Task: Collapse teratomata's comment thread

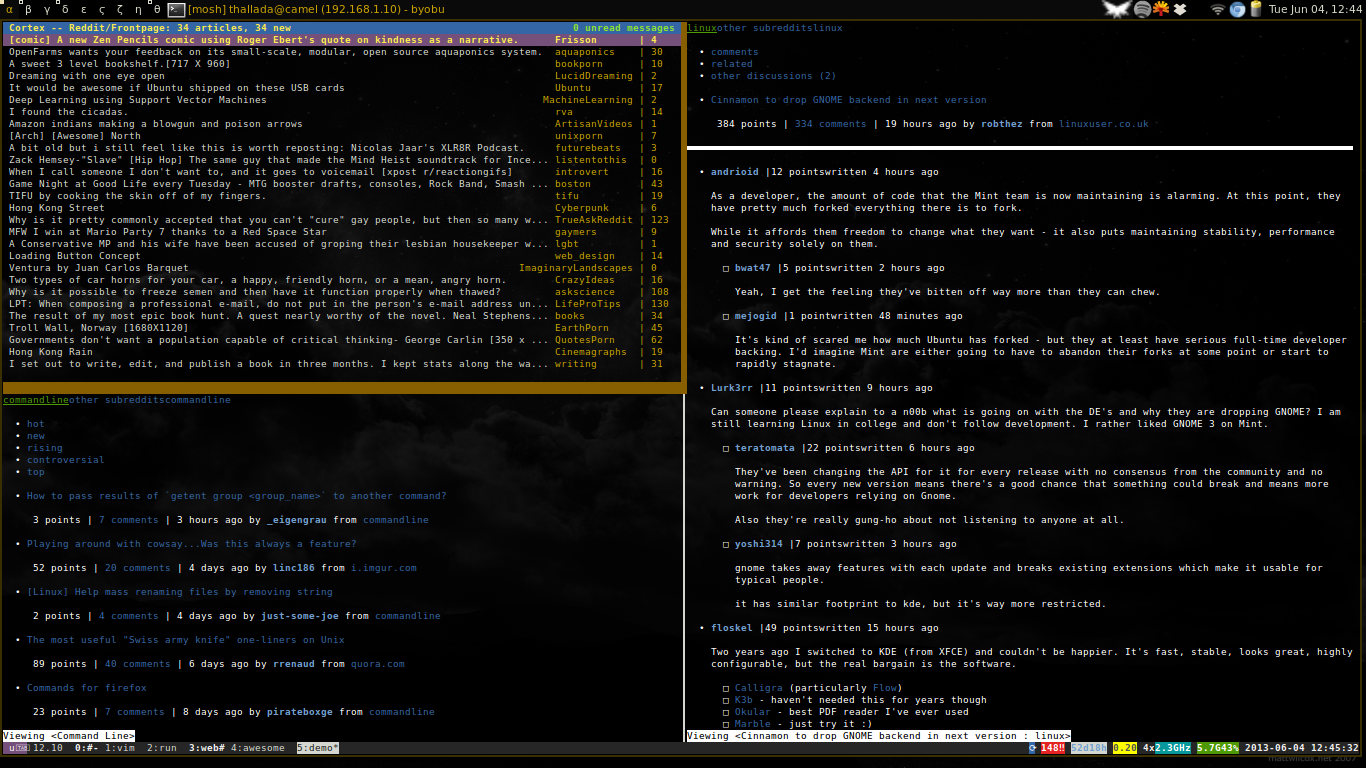Action: (x=726, y=447)
